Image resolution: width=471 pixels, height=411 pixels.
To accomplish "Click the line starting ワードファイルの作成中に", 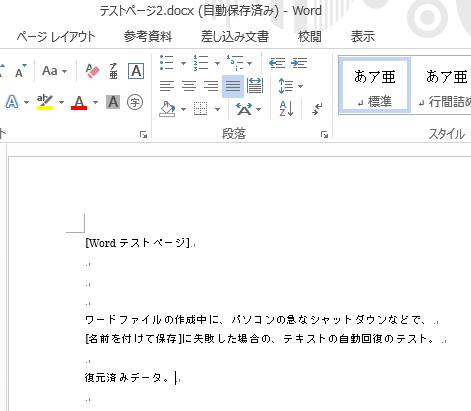I will (x=255, y=320).
